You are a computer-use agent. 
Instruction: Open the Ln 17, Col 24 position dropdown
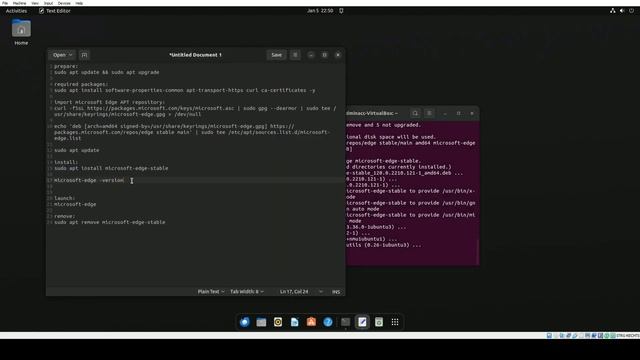click(301, 292)
